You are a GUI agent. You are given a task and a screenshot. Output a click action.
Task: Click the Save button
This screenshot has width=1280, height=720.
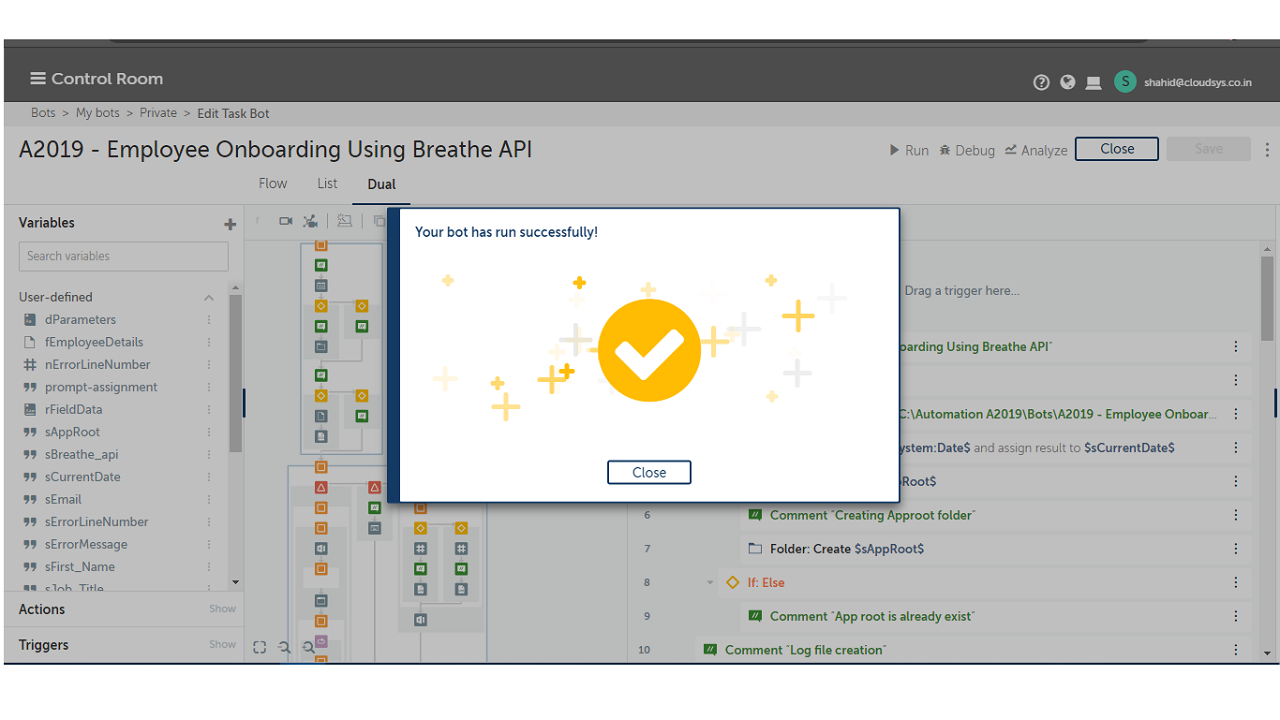tap(1208, 149)
